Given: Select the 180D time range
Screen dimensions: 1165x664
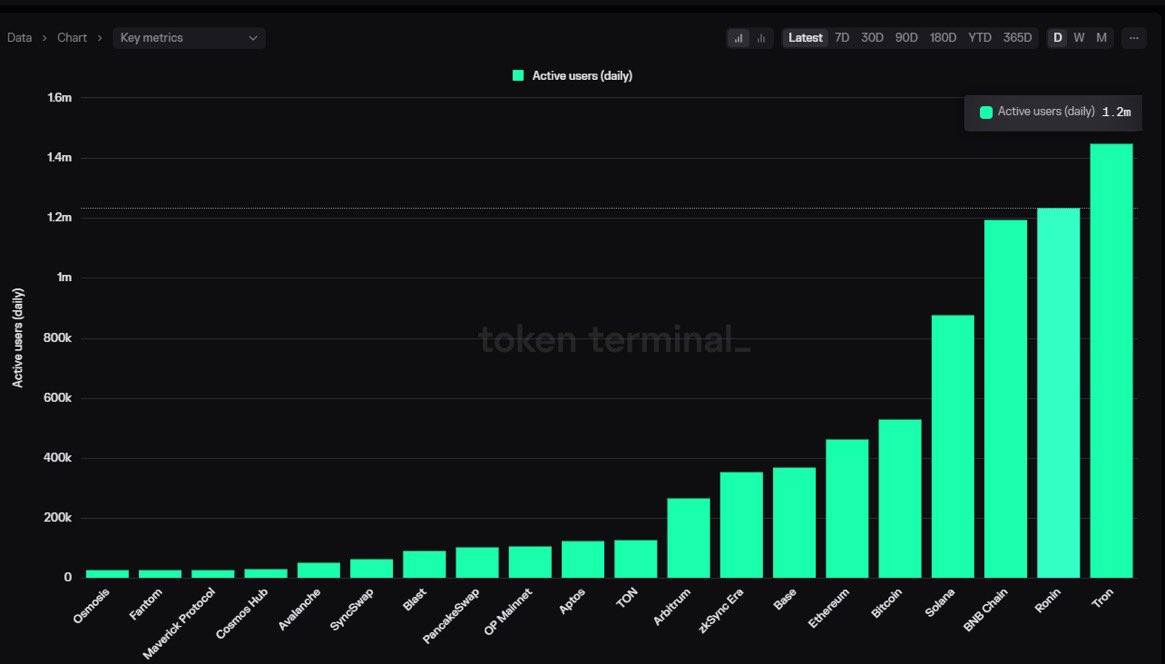Looking at the screenshot, I should tap(943, 38).
